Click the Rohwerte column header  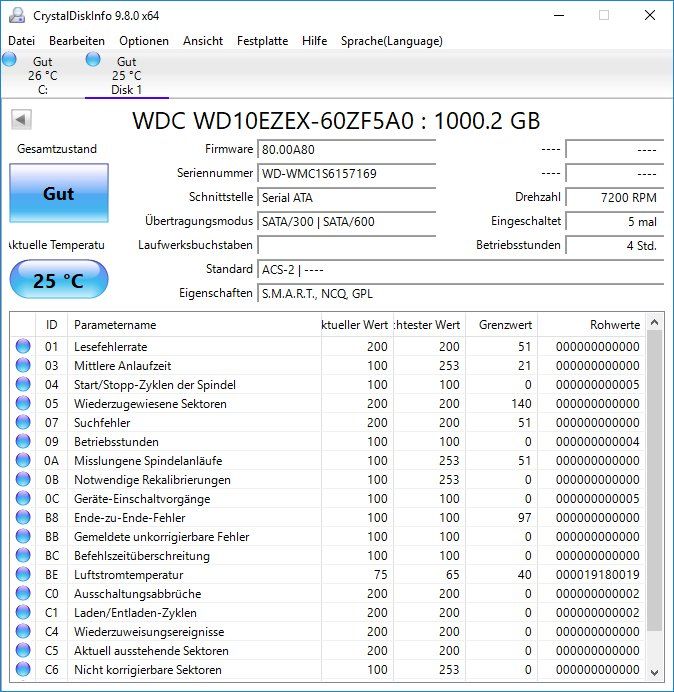pyautogui.click(x=591, y=325)
